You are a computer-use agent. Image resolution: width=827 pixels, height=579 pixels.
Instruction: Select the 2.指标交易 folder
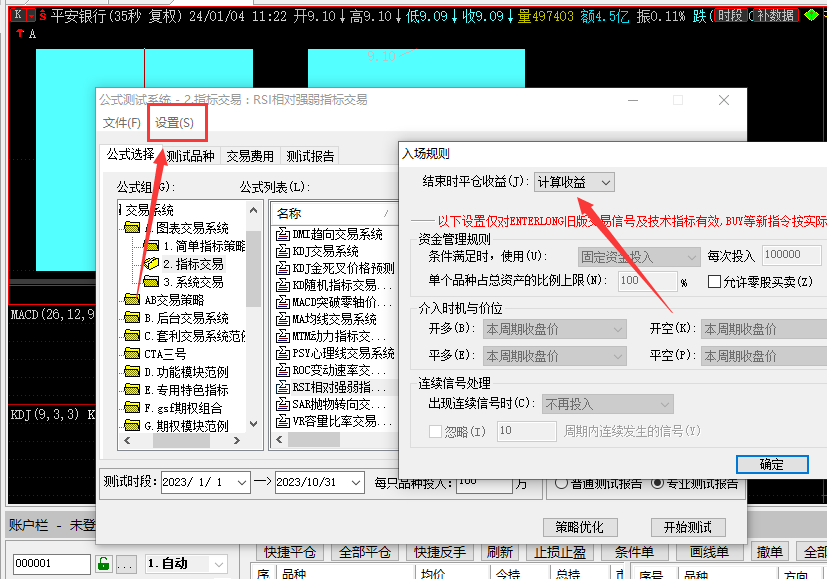(193, 264)
